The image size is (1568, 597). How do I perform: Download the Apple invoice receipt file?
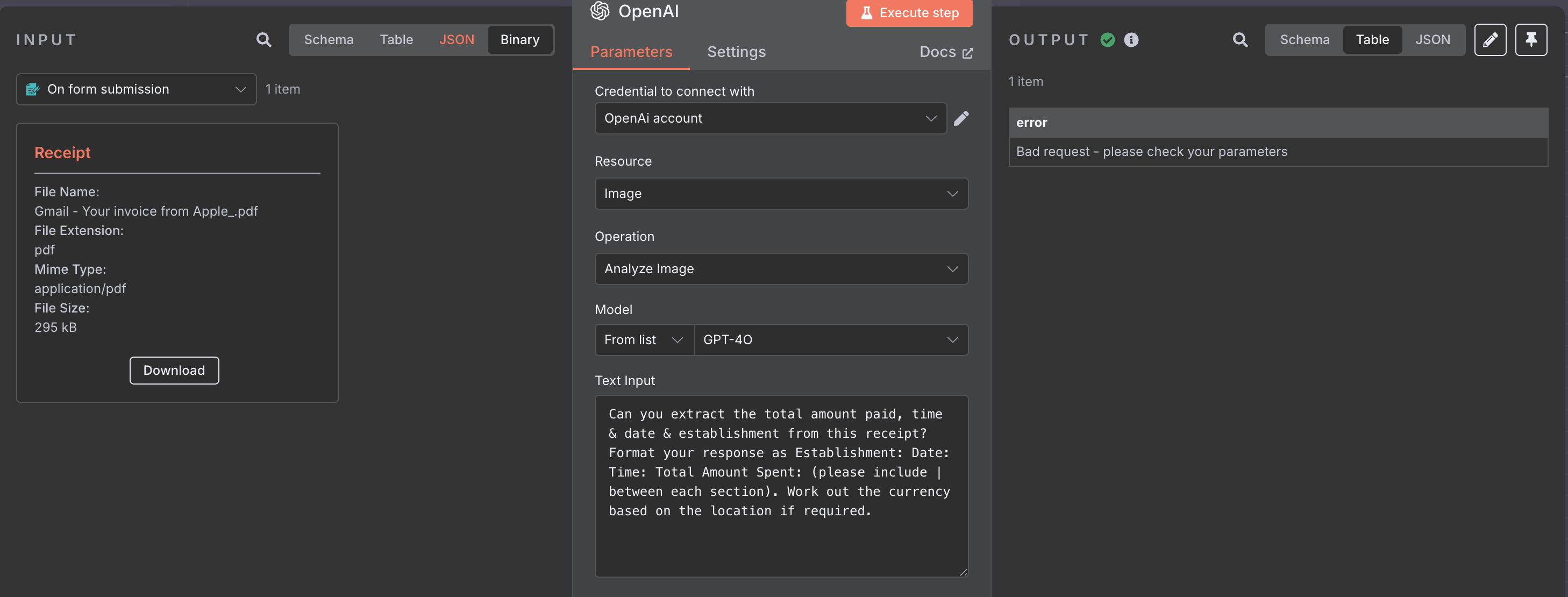174,371
